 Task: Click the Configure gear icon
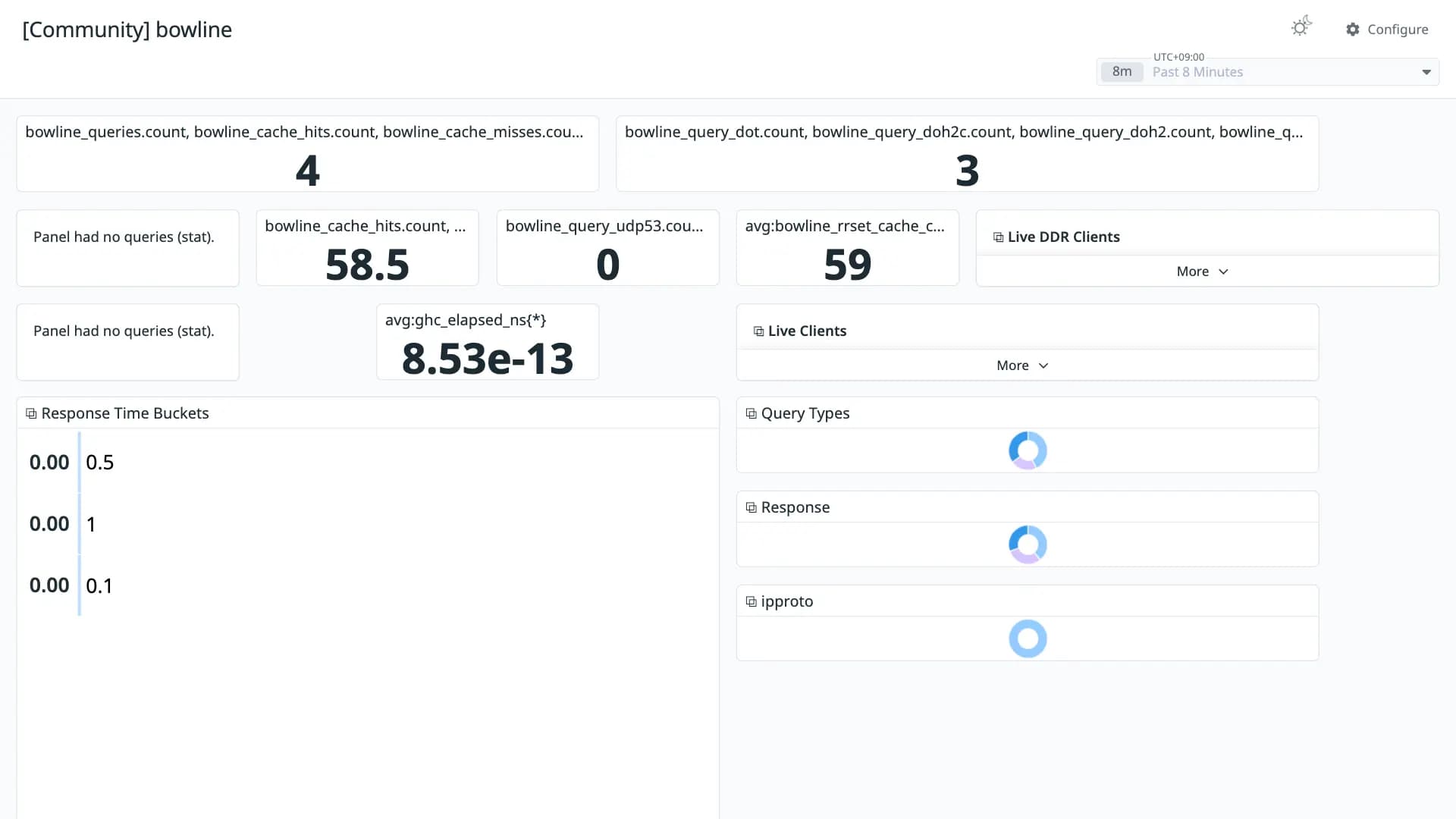(1353, 30)
